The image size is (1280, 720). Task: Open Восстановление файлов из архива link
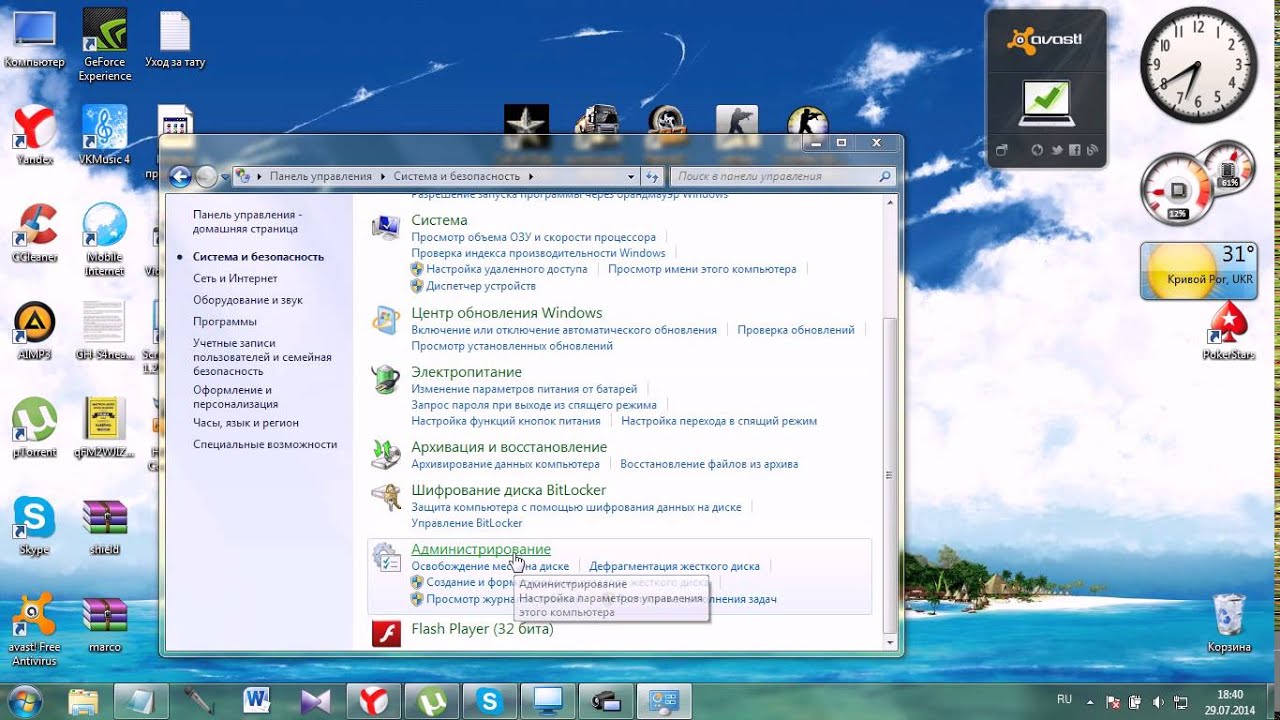tap(709, 464)
